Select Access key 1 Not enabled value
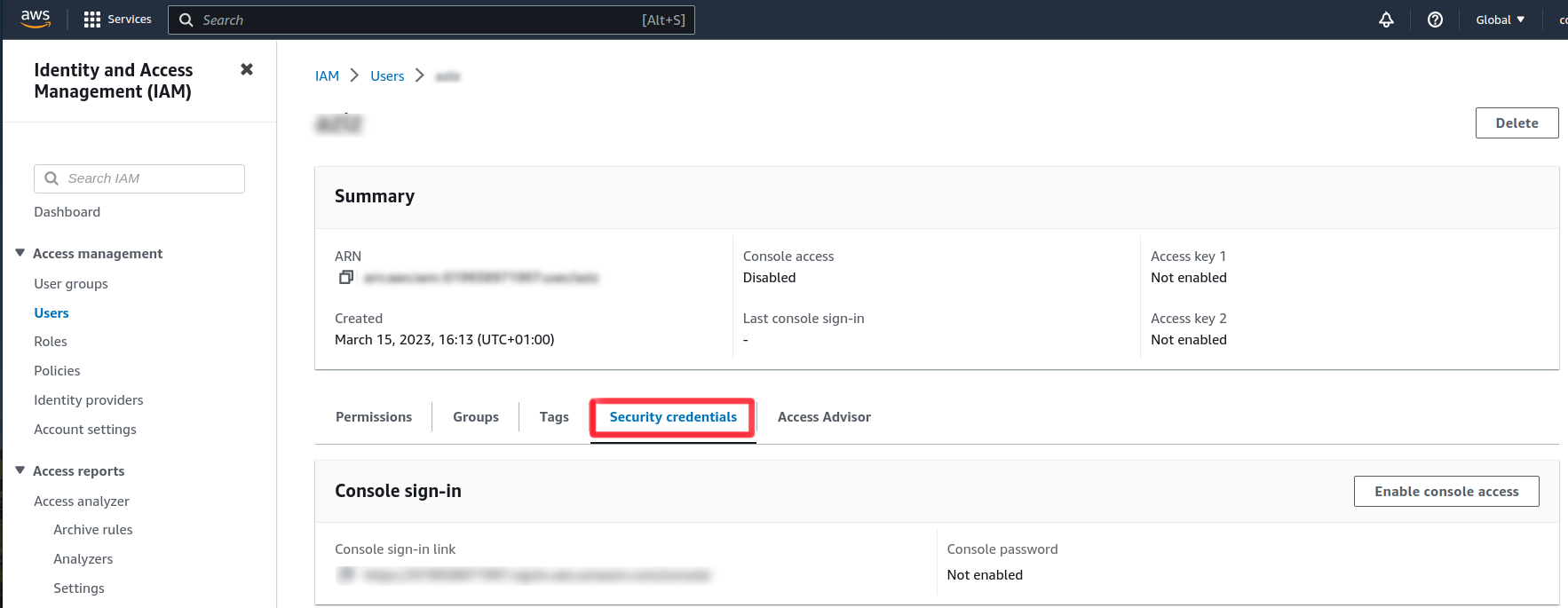Screen dimensions: 1568x608 click(1189, 277)
